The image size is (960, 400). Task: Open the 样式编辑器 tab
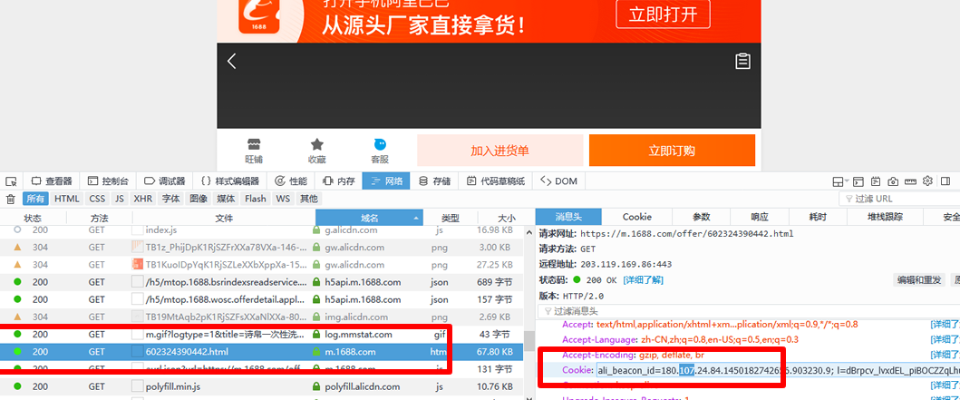pyautogui.click(x=230, y=181)
